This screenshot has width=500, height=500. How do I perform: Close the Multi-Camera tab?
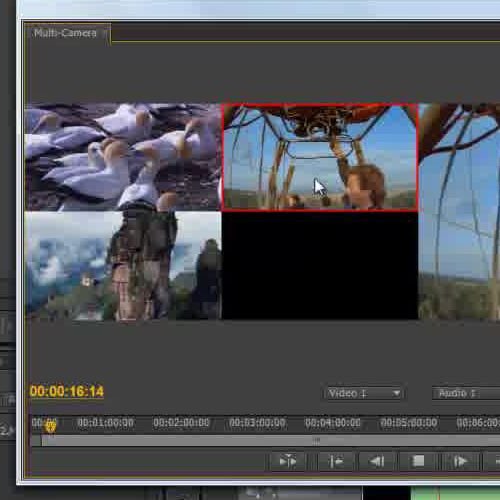(105, 33)
